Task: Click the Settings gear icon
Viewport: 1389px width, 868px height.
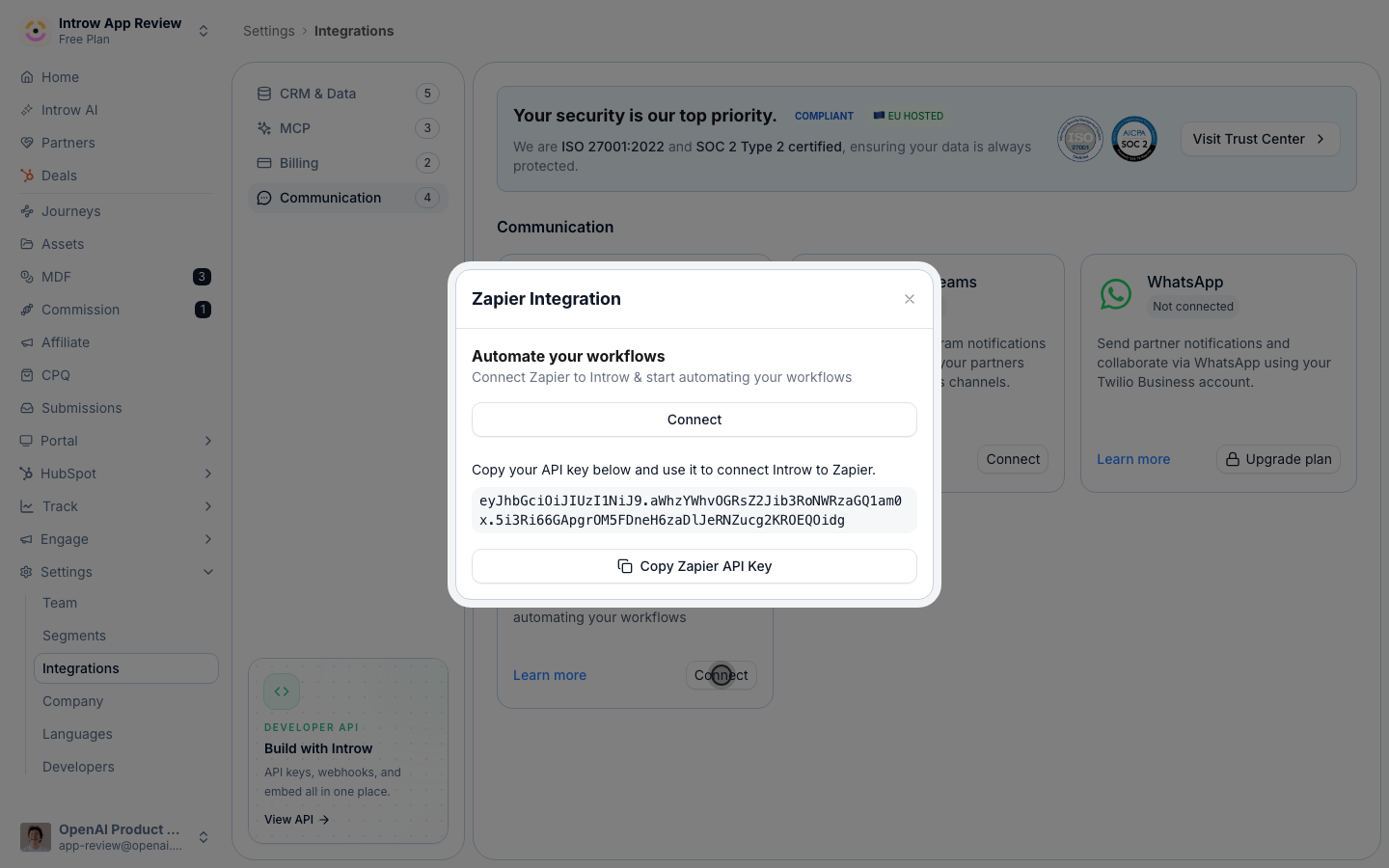Action: coord(26,572)
